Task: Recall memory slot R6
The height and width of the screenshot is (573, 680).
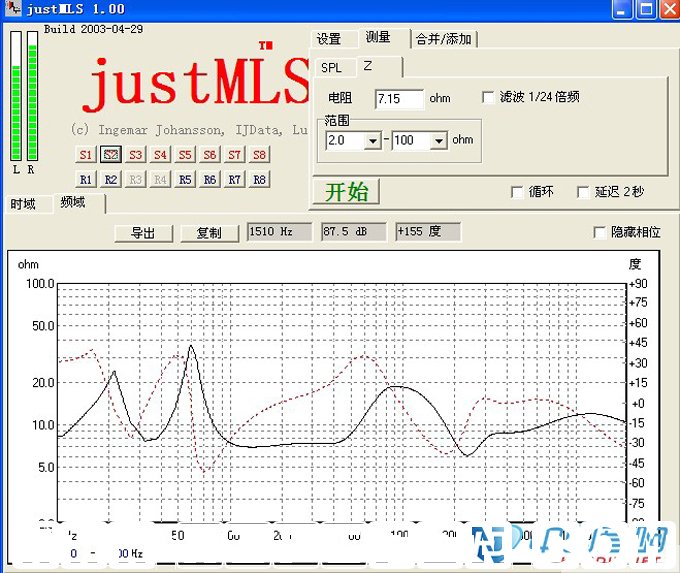Action: [209, 179]
